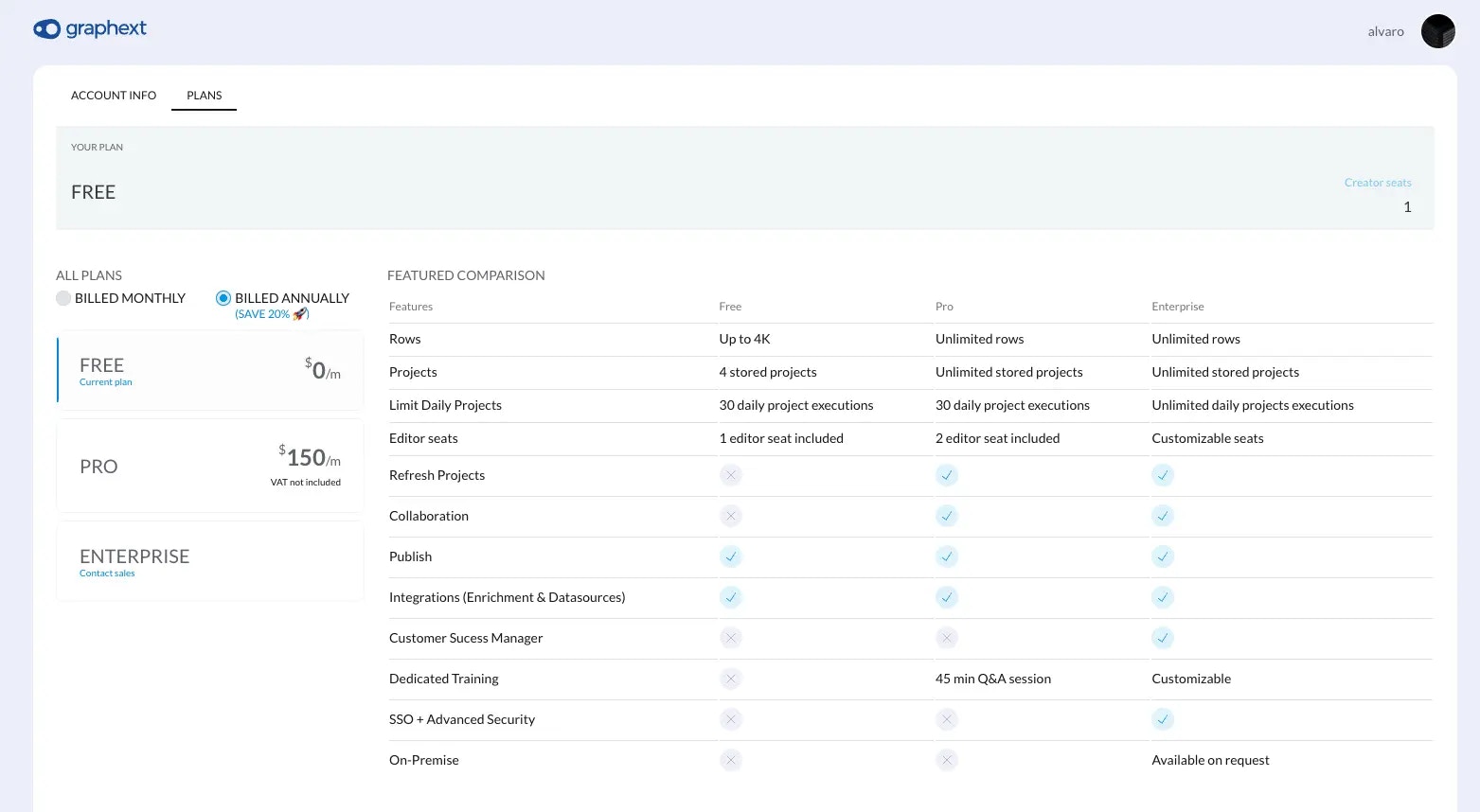Select the Billed Annually option
This screenshot has width=1480, height=812.
(x=223, y=297)
